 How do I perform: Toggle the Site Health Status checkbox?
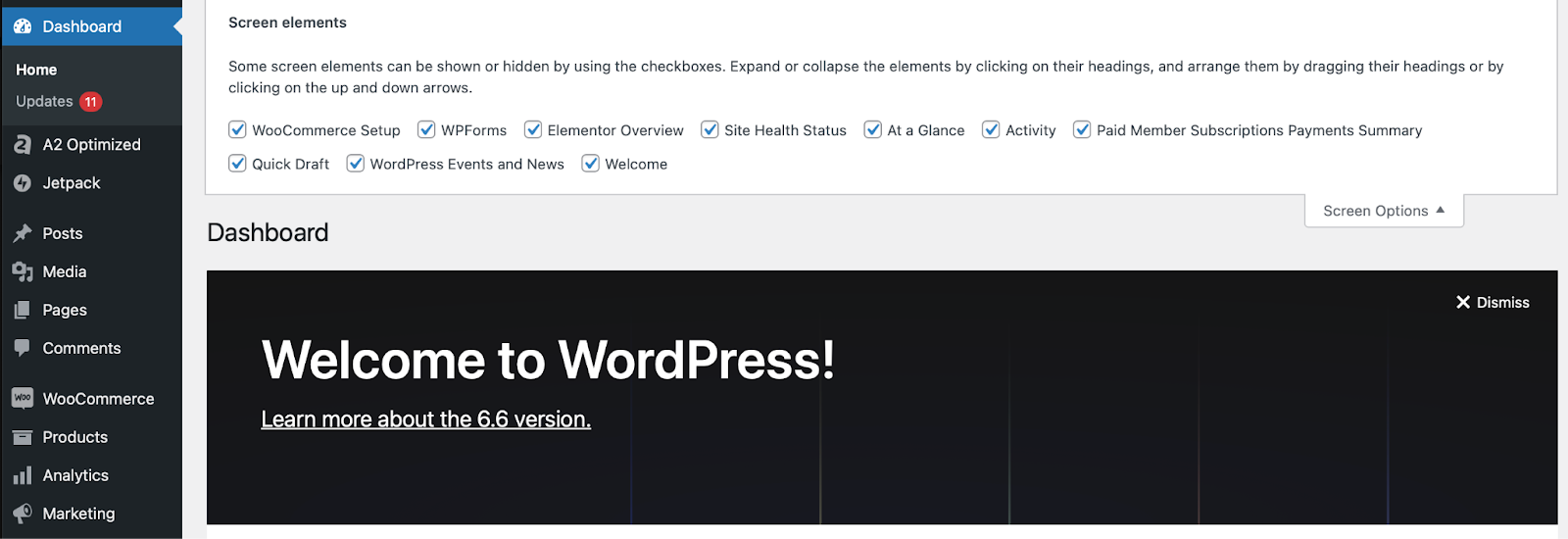click(x=710, y=129)
